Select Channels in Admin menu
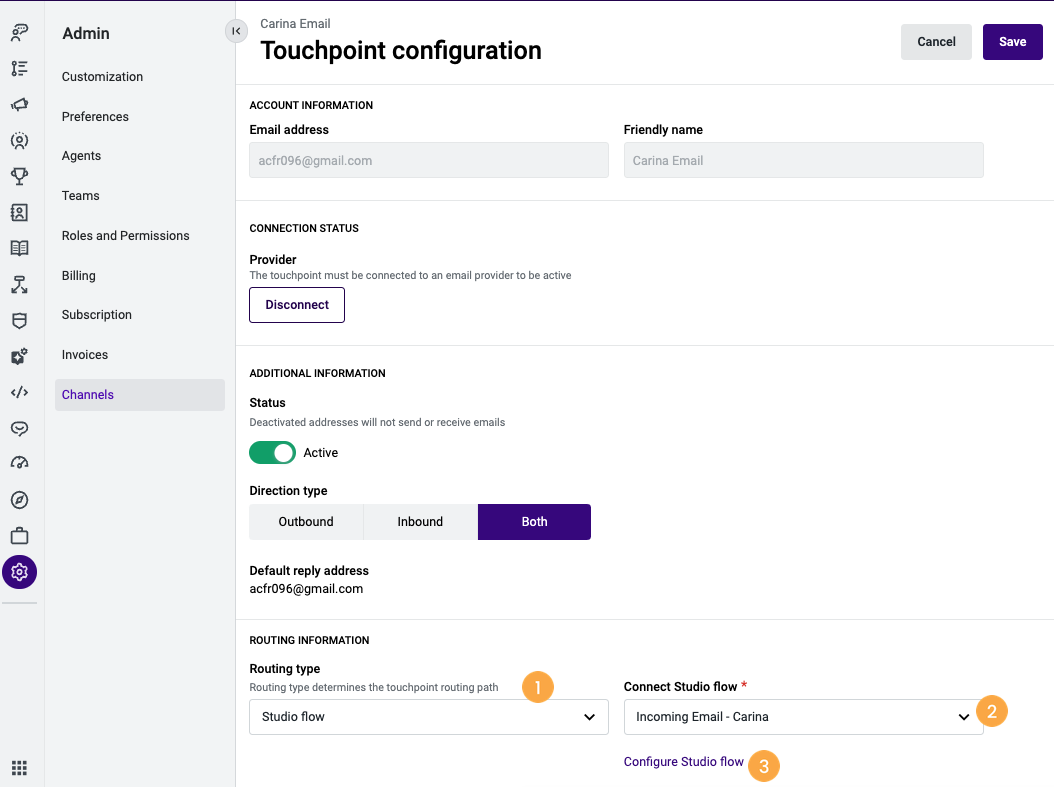Screen dimensions: 1054x787 (x=140, y=395)
